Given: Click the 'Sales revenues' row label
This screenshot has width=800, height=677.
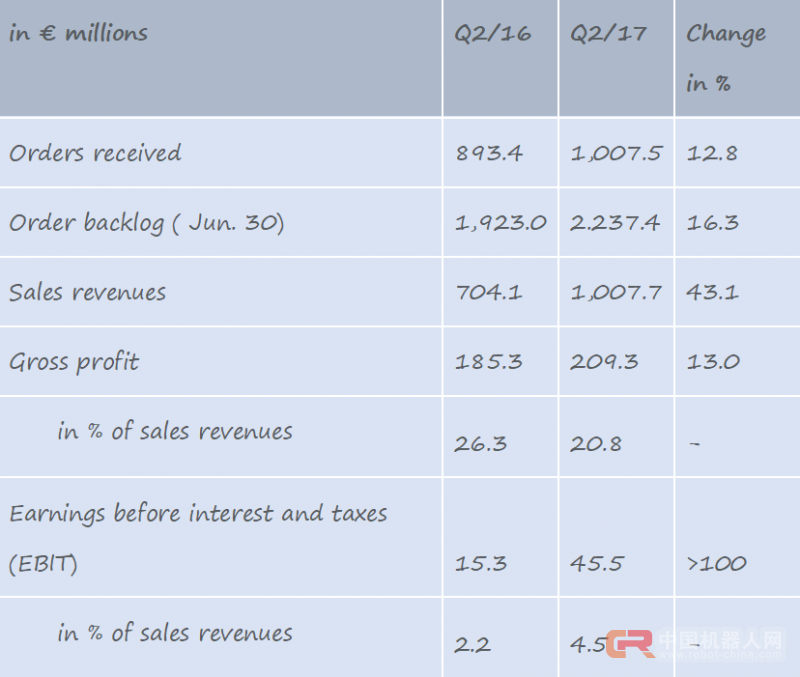Looking at the screenshot, I should (x=88, y=293).
